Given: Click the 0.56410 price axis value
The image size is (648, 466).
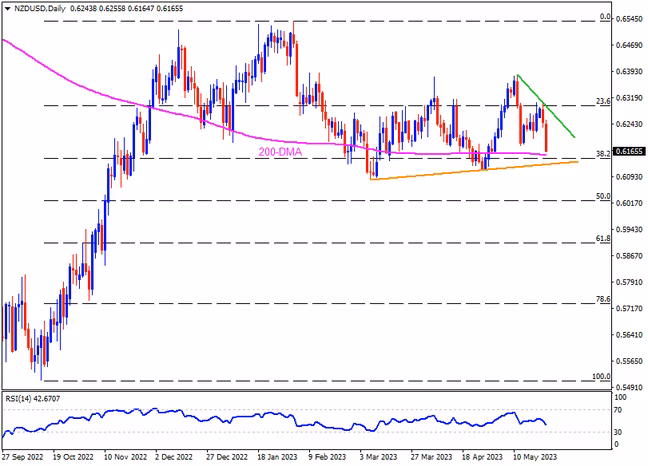Looking at the screenshot, I should click(629, 335).
